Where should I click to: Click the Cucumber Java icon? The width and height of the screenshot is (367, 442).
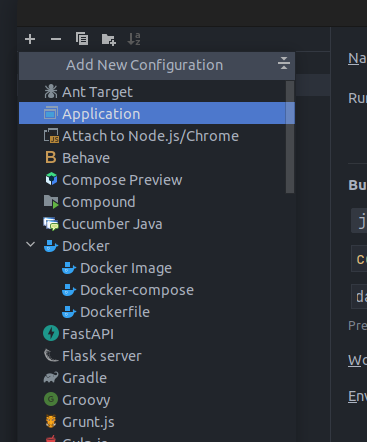(51, 224)
